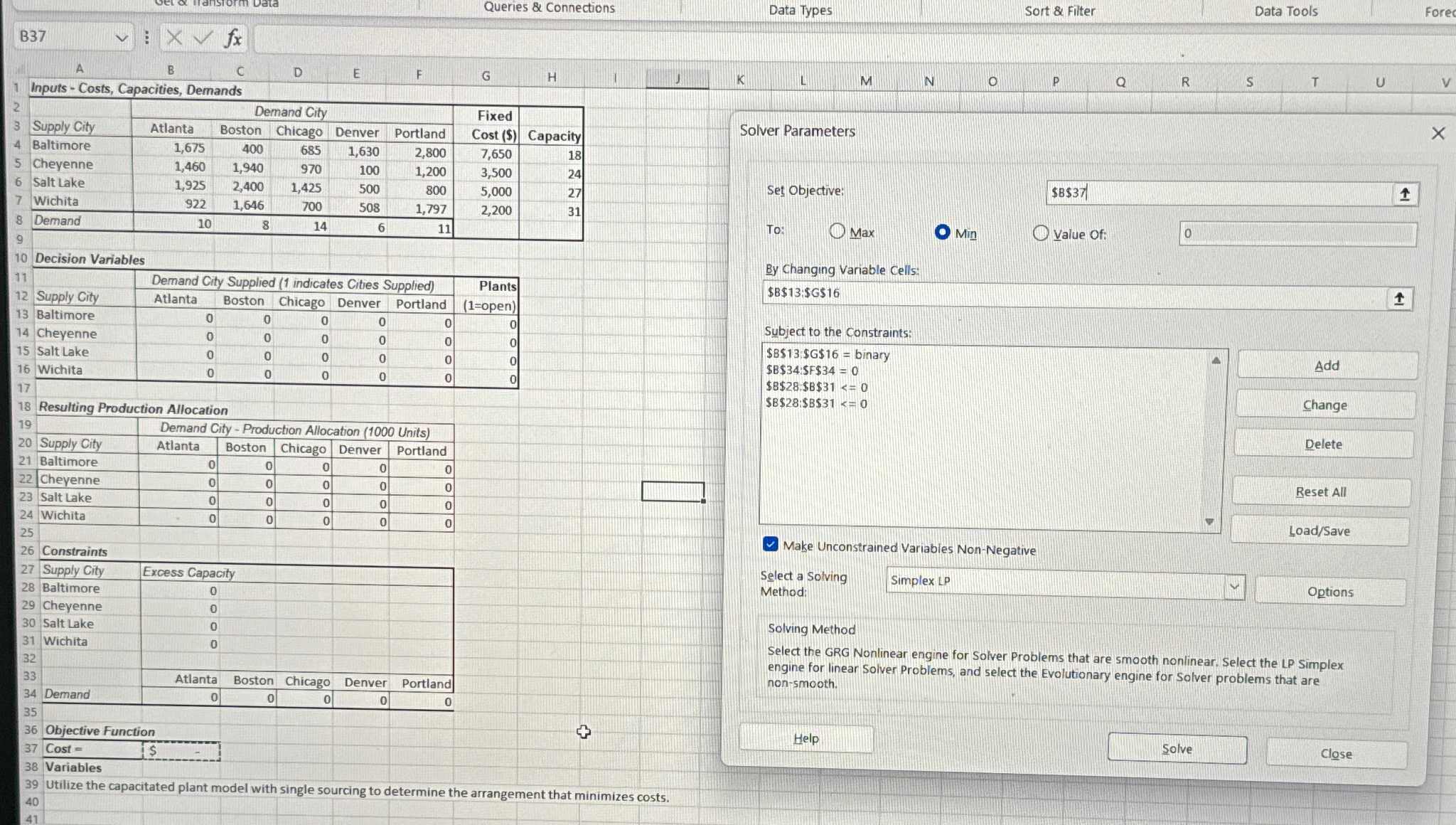1456x825 pixels.
Task: Collapse the Changing Variable Cells range selector arrow
Action: tap(1398, 299)
